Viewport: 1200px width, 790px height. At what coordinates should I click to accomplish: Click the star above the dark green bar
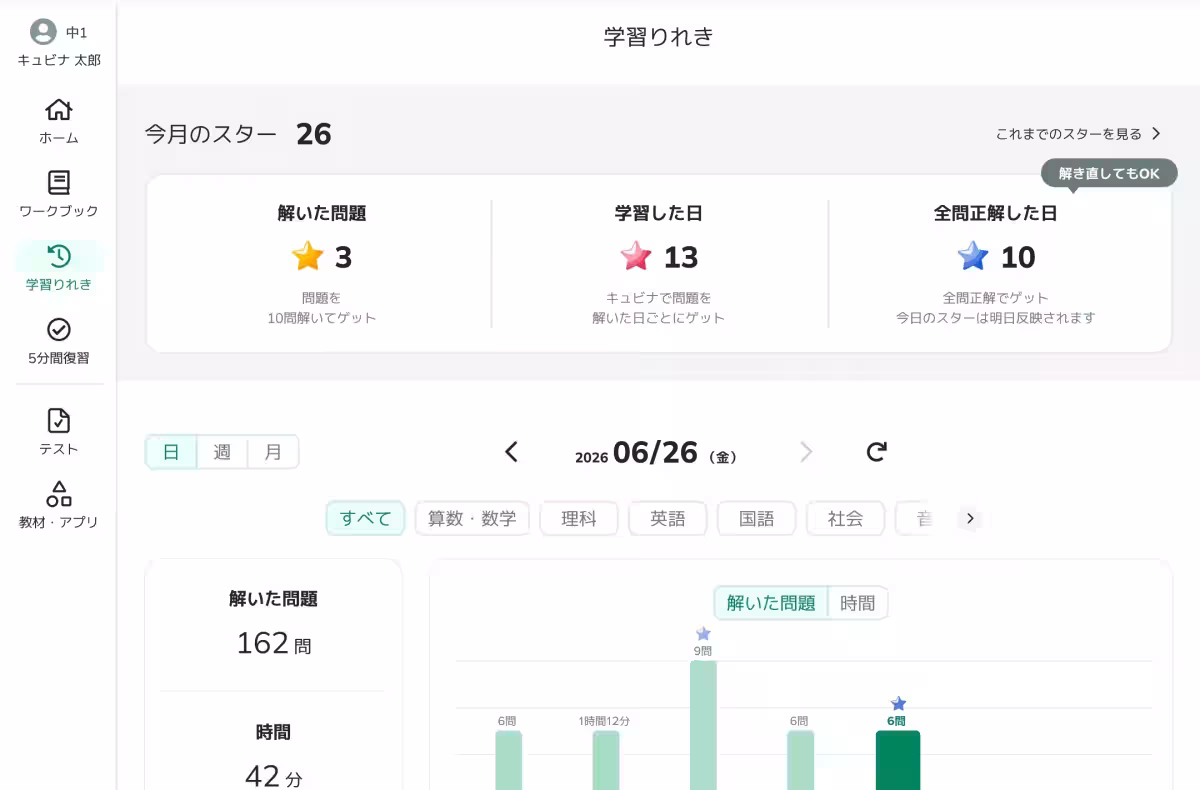[x=898, y=703]
